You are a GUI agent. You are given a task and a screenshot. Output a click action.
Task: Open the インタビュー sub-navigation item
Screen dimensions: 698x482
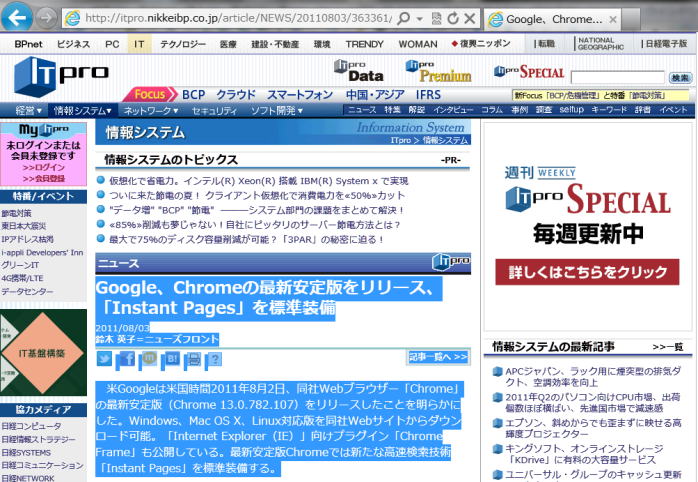453,109
